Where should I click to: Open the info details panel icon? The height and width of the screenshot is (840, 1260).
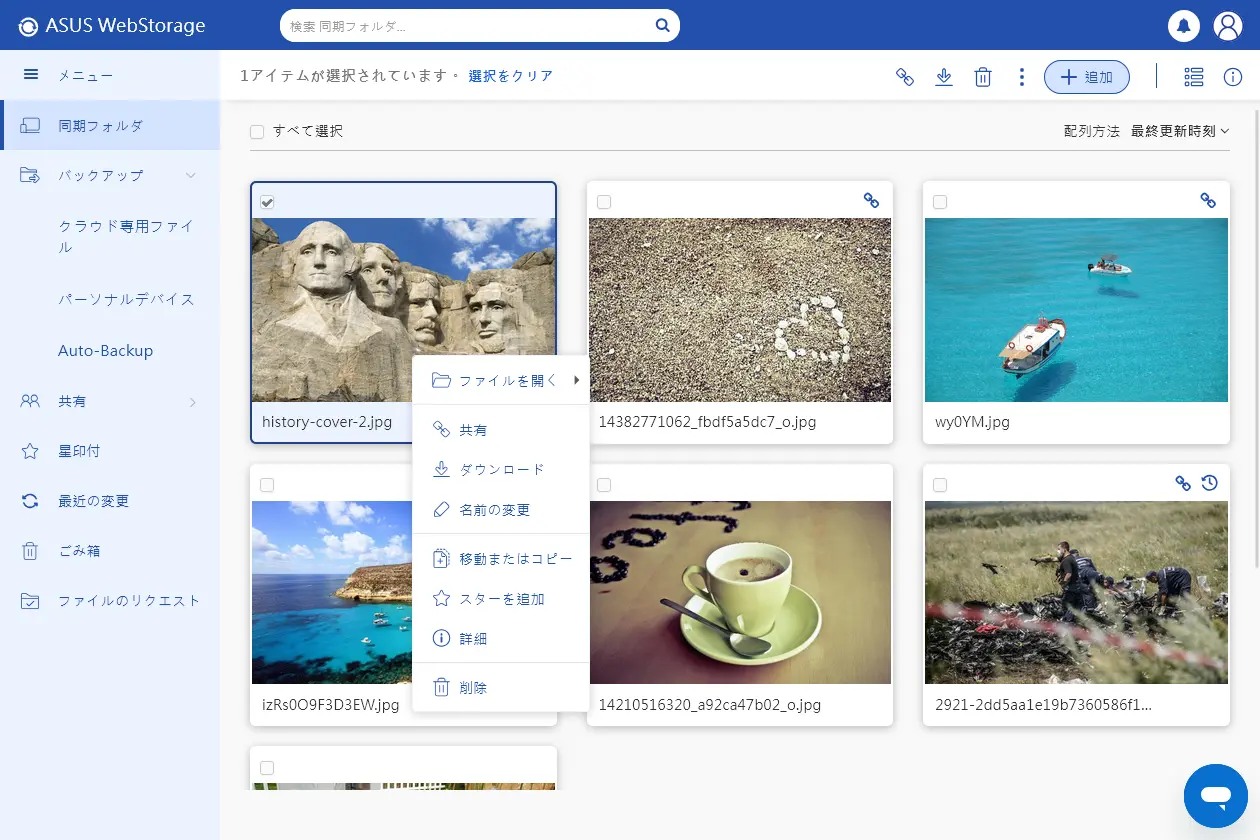(1233, 77)
